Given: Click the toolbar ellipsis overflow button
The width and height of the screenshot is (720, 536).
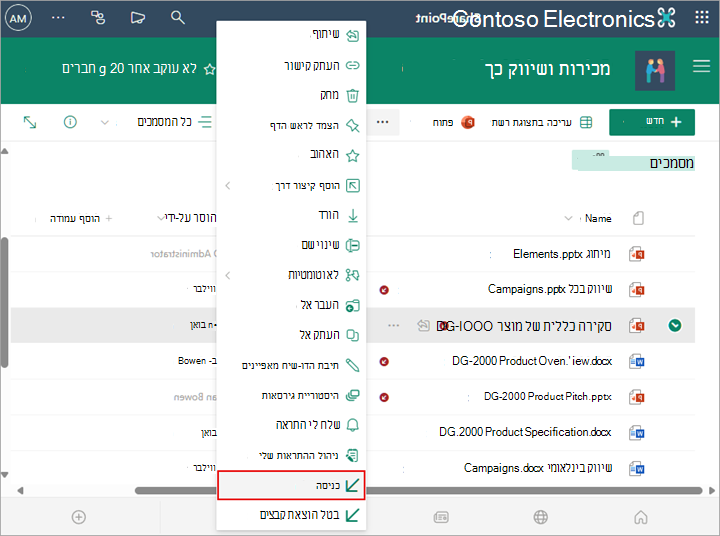Looking at the screenshot, I should [382, 122].
